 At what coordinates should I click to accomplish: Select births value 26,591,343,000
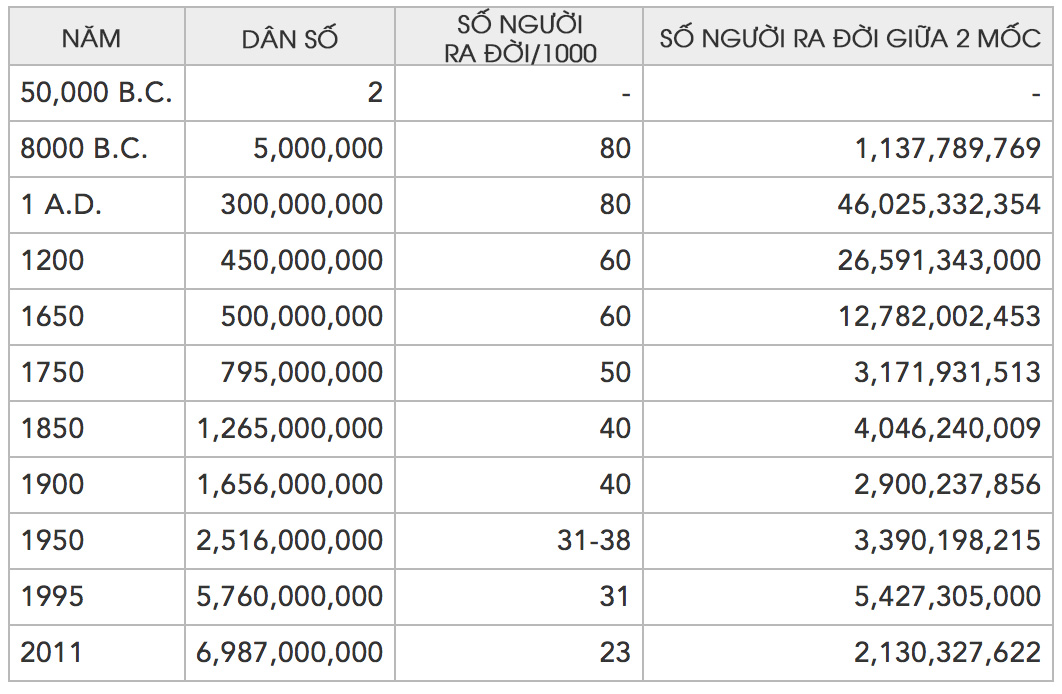tap(939, 261)
